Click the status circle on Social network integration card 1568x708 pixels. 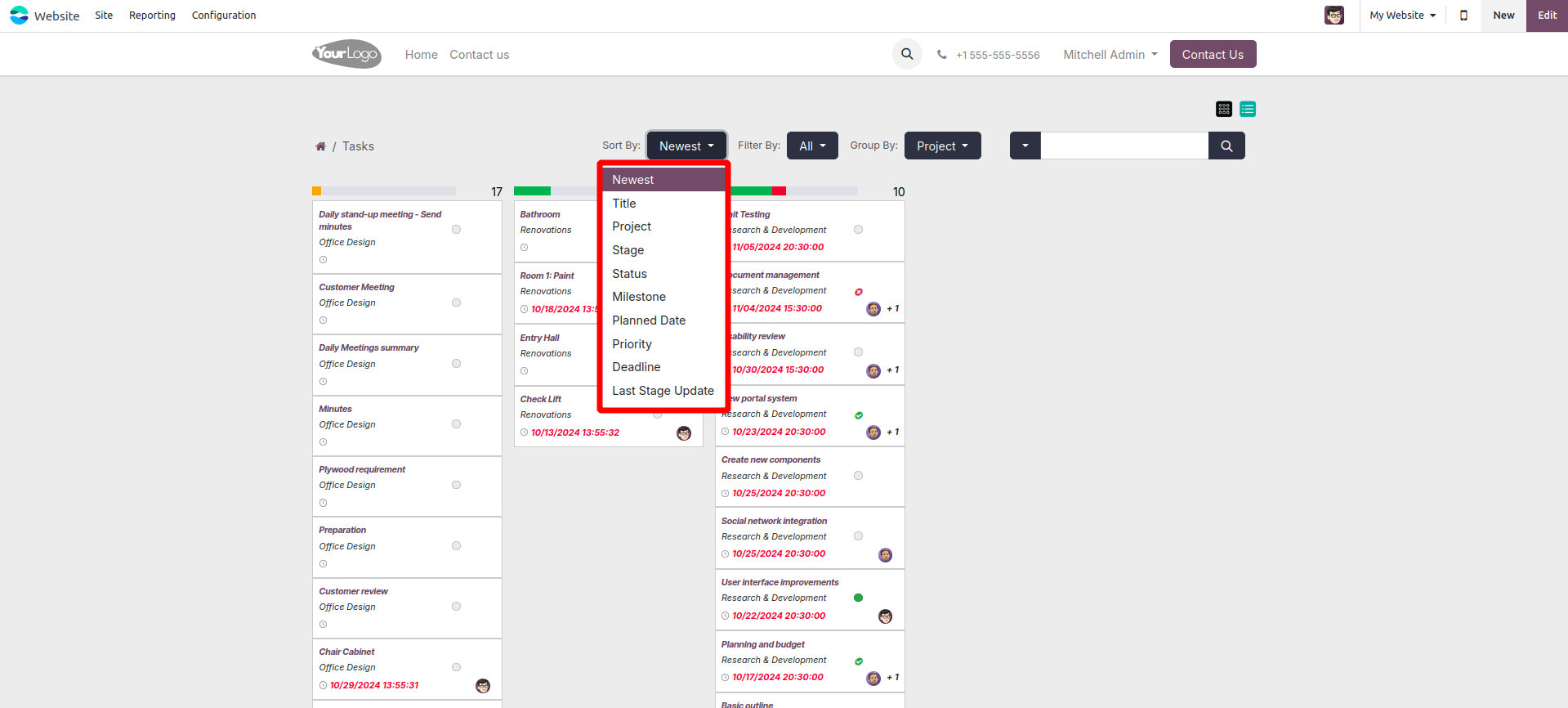point(858,536)
